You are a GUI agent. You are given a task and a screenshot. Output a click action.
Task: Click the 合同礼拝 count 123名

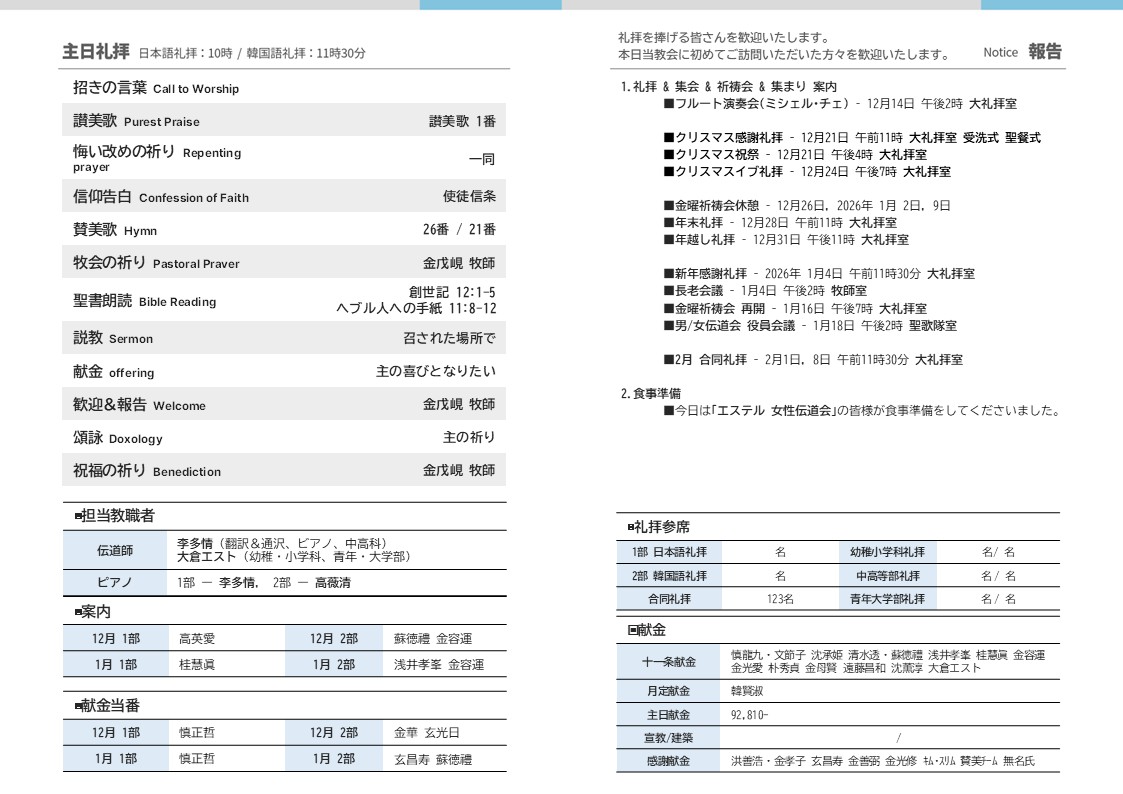[780, 600]
